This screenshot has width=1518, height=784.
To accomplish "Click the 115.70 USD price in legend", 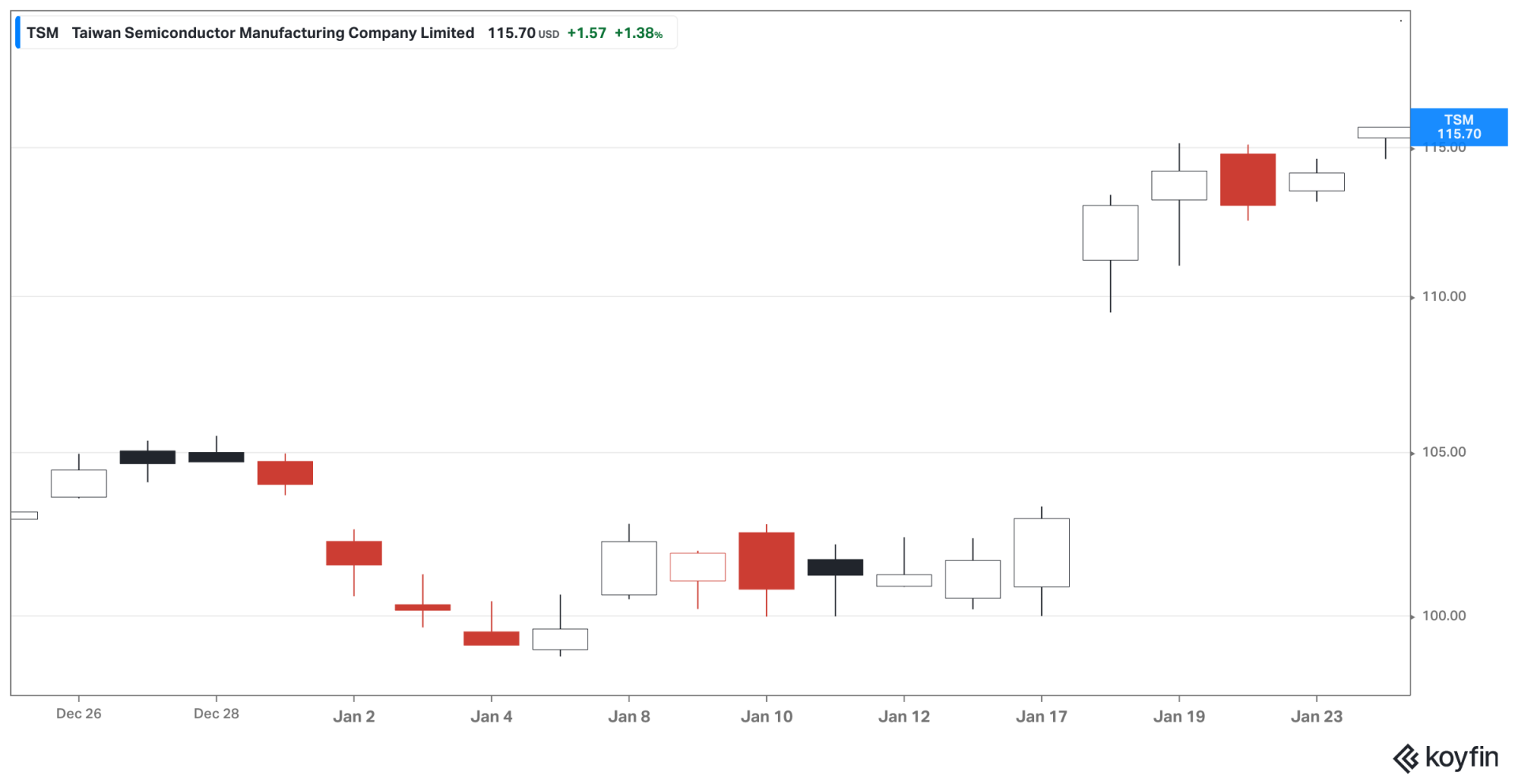I will coord(523,33).
